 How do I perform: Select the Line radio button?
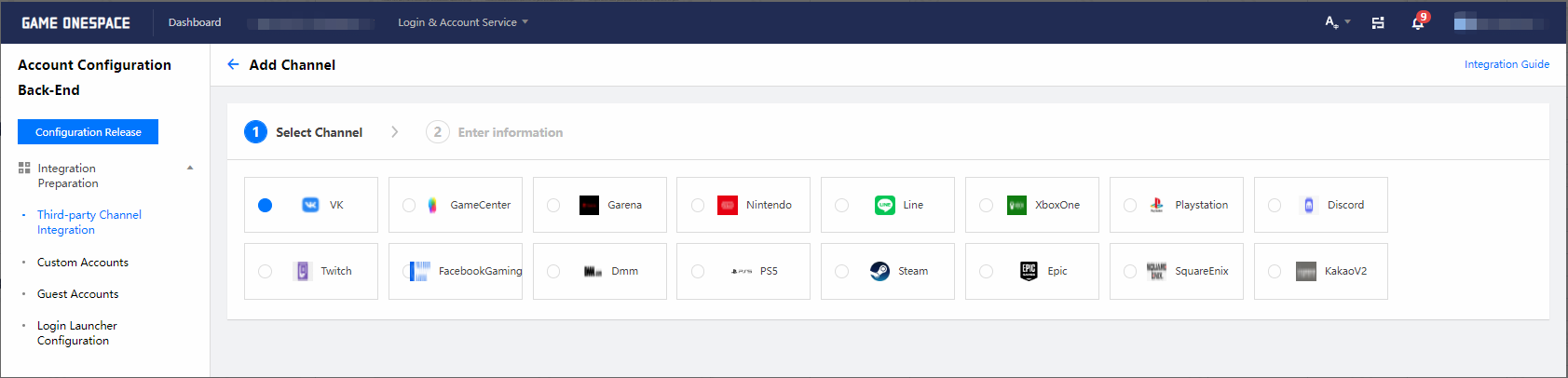click(x=842, y=205)
